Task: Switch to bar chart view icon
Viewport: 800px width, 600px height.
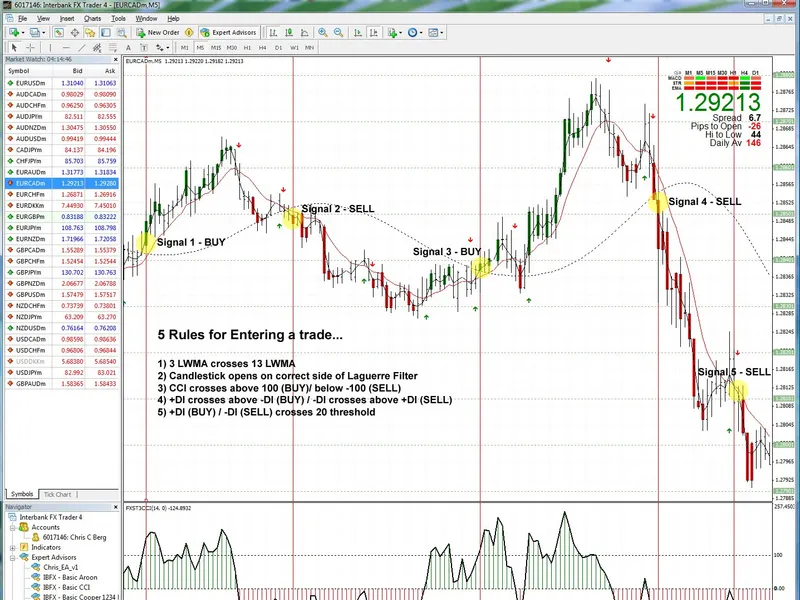Action: (x=273, y=33)
